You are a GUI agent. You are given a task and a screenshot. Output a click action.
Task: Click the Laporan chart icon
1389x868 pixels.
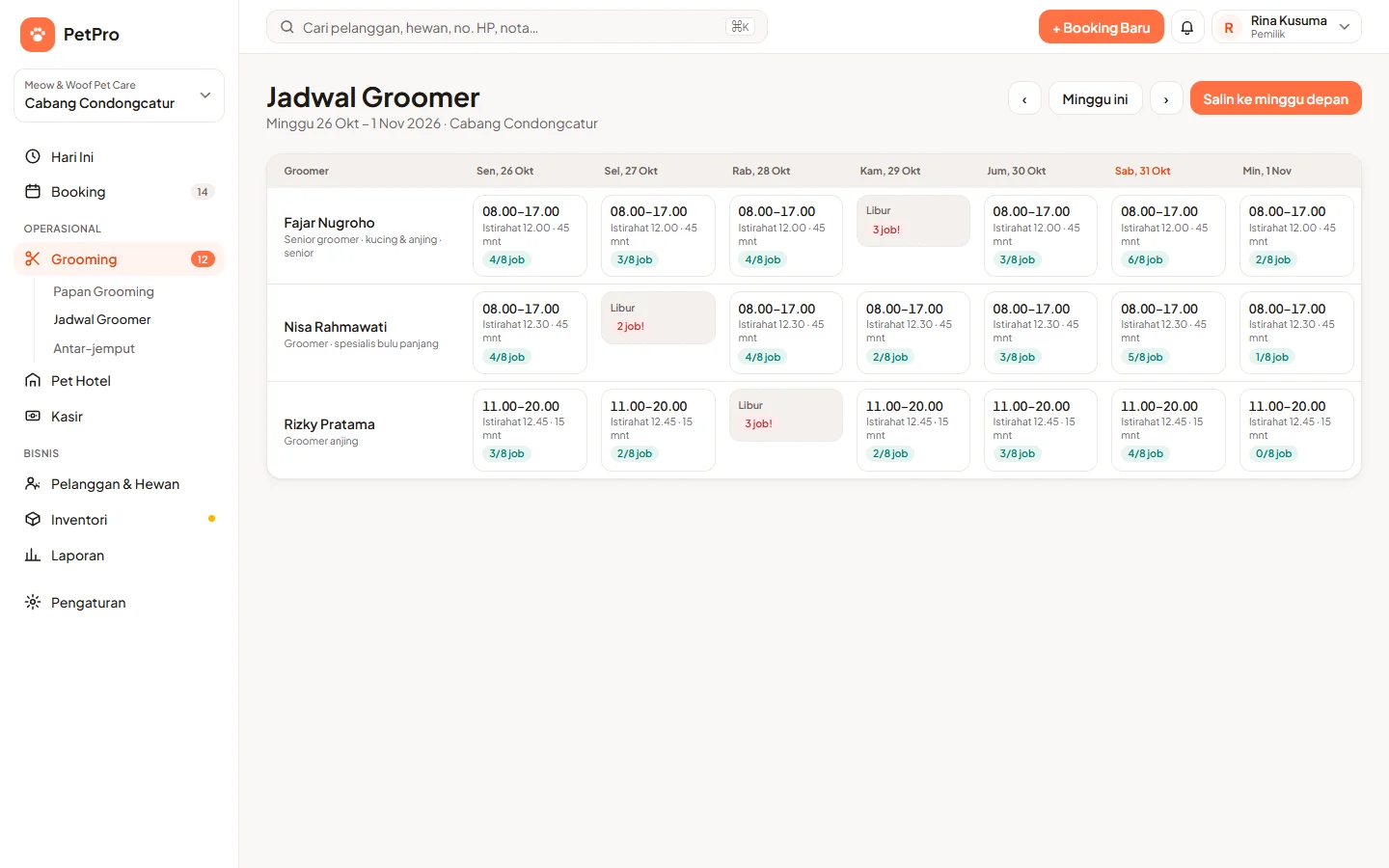(x=33, y=556)
